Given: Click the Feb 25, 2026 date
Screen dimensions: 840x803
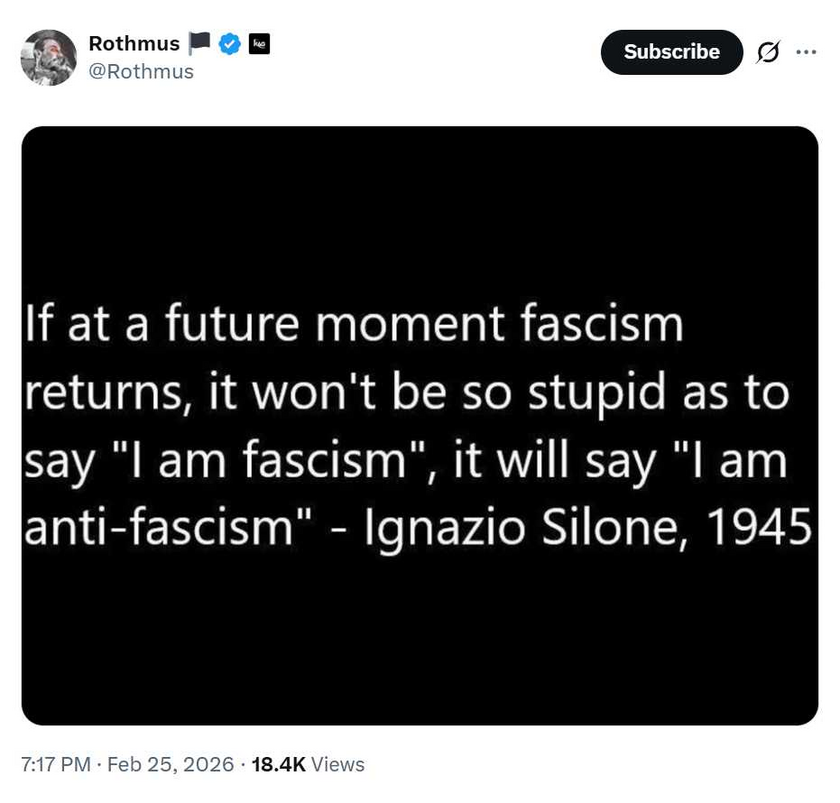Looking at the screenshot, I should pyautogui.click(x=168, y=765).
